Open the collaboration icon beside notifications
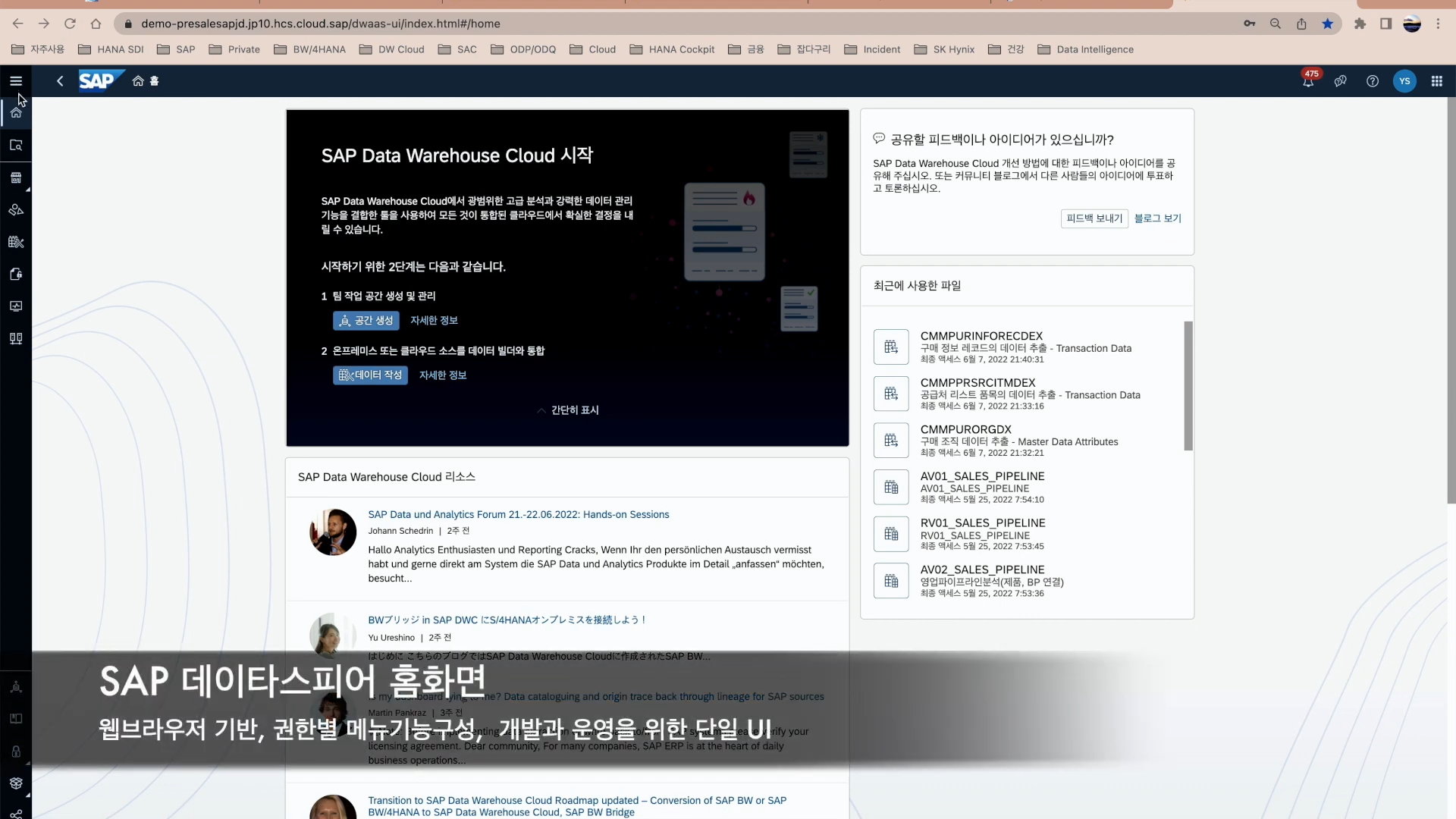1456x819 pixels. pos(1340,81)
